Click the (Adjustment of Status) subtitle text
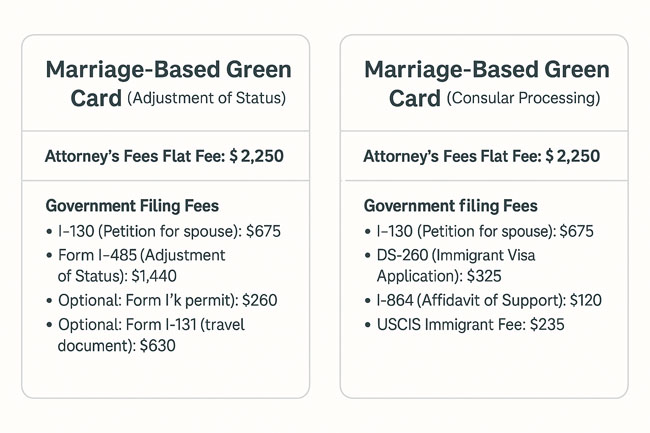The width and height of the screenshot is (650, 433). click(x=206, y=98)
